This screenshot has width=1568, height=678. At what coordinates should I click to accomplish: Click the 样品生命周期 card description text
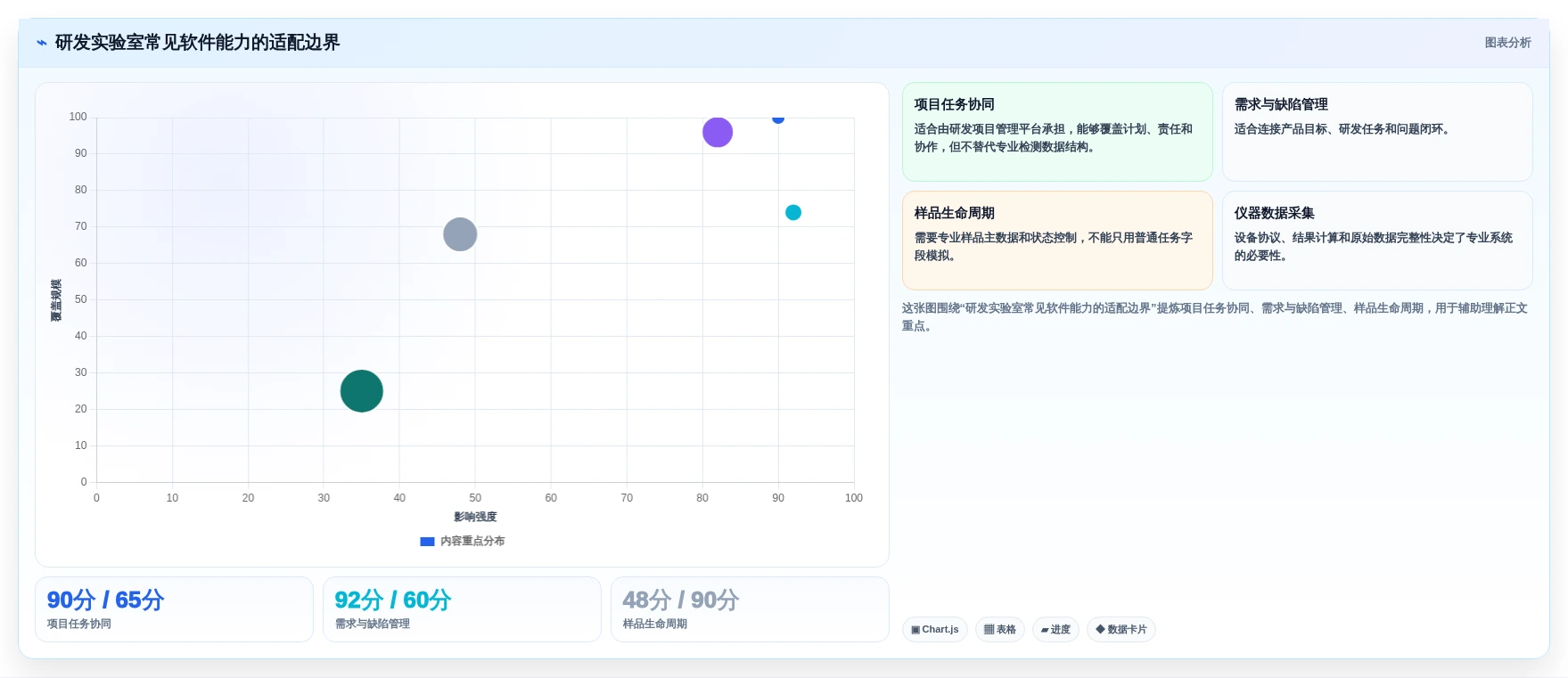(x=1054, y=247)
